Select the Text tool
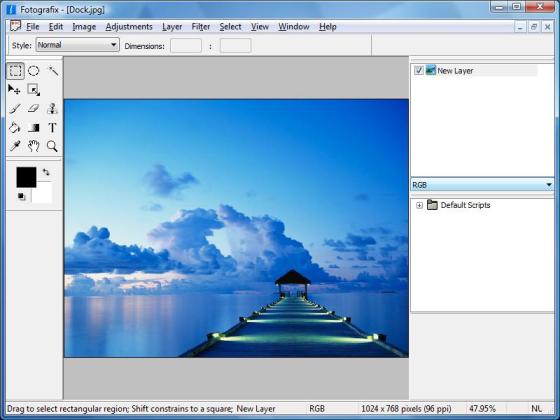Image resolution: width=560 pixels, height=420 pixels. pyautogui.click(x=52, y=128)
